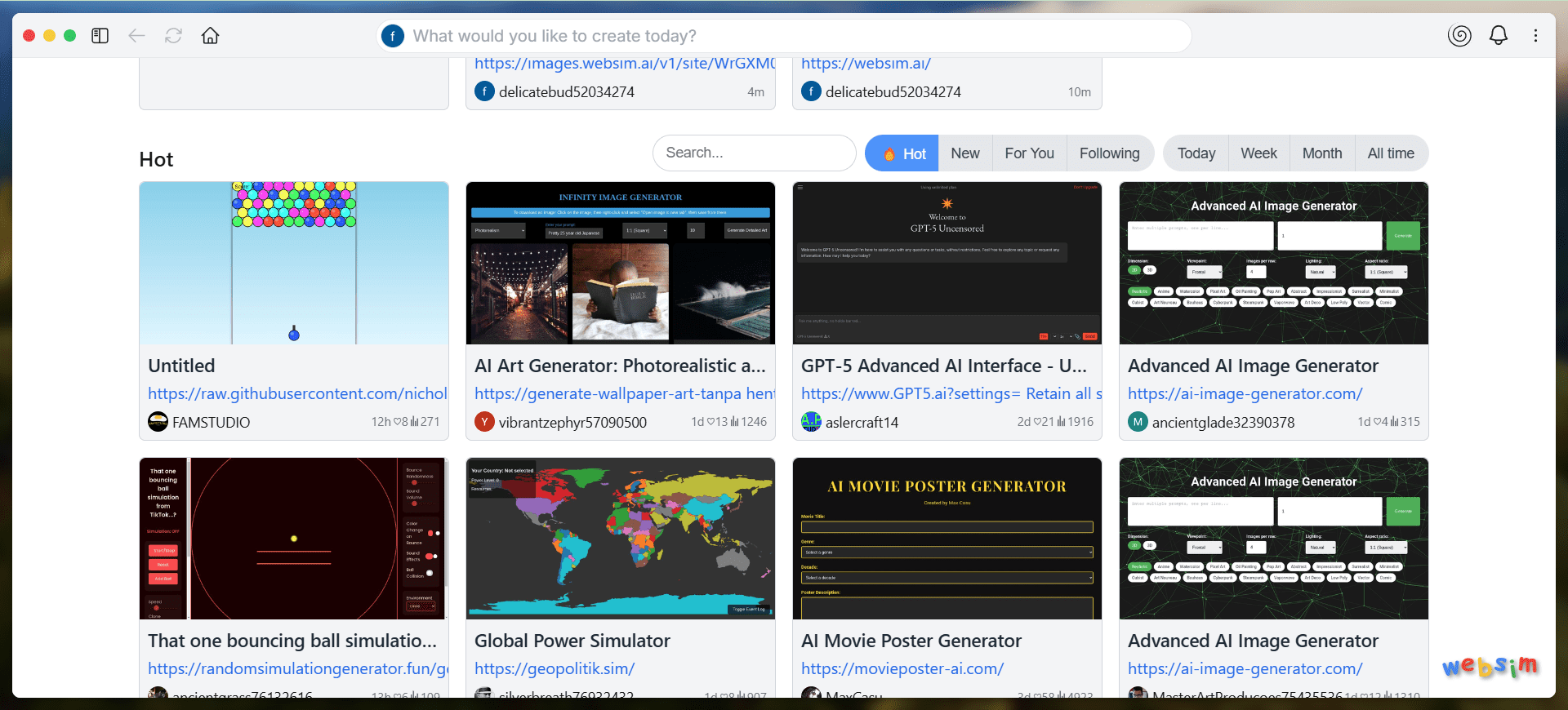Open the bouncing ball simulation thumbnail
The image size is (1568, 710).
pos(294,539)
